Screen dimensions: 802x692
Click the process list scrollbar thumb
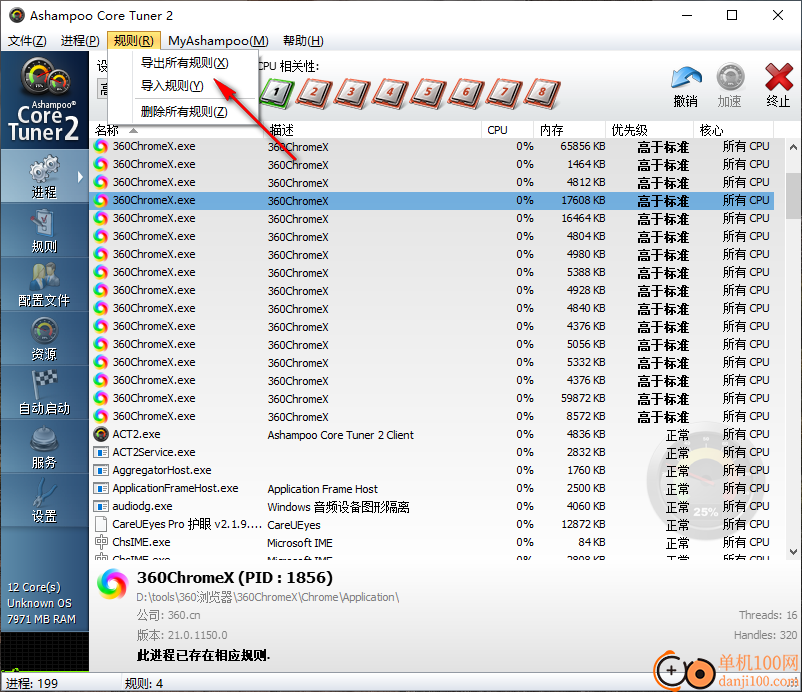point(793,195)
